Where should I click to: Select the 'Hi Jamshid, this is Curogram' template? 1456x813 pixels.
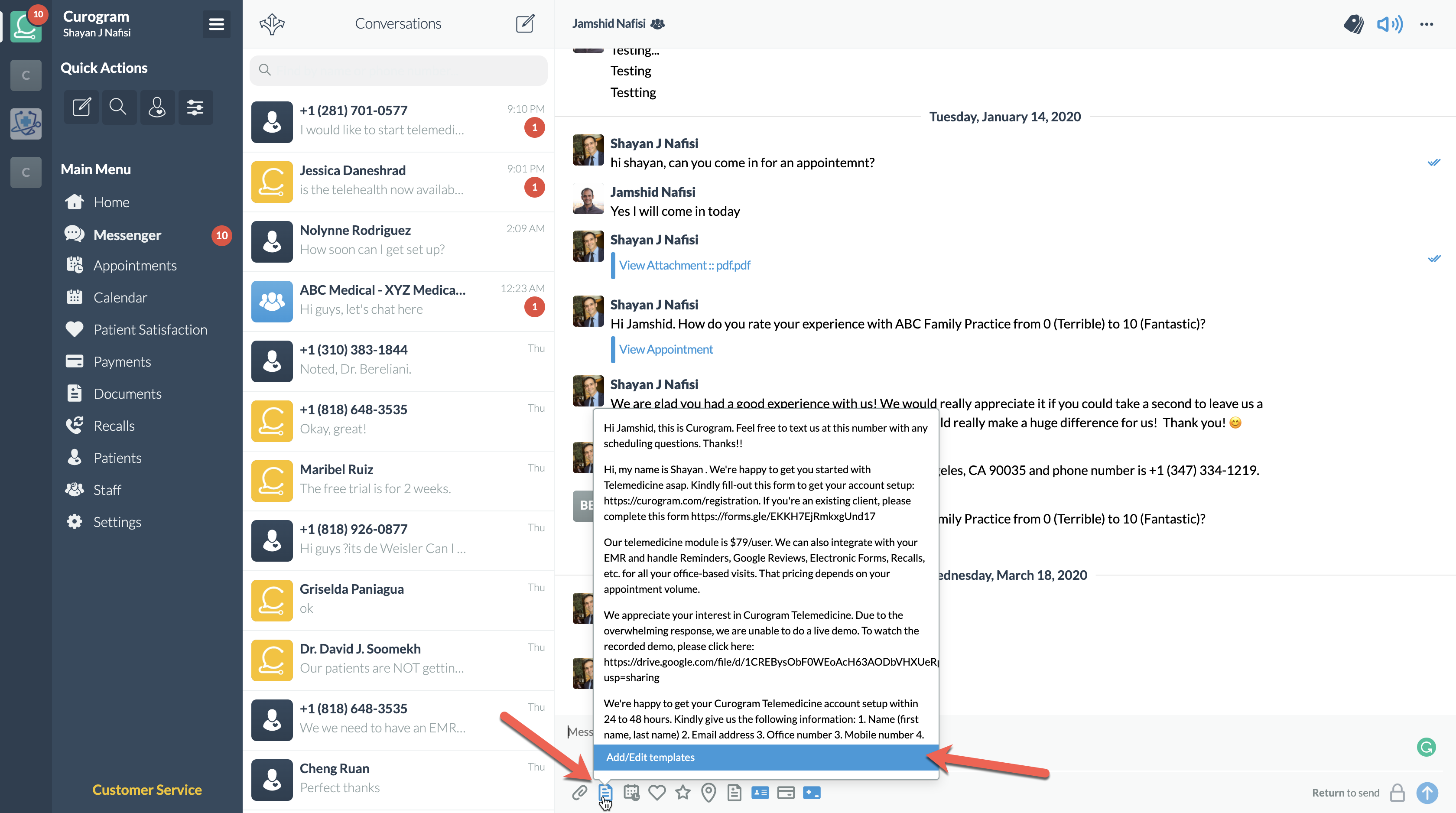click(x=765, y=436)
